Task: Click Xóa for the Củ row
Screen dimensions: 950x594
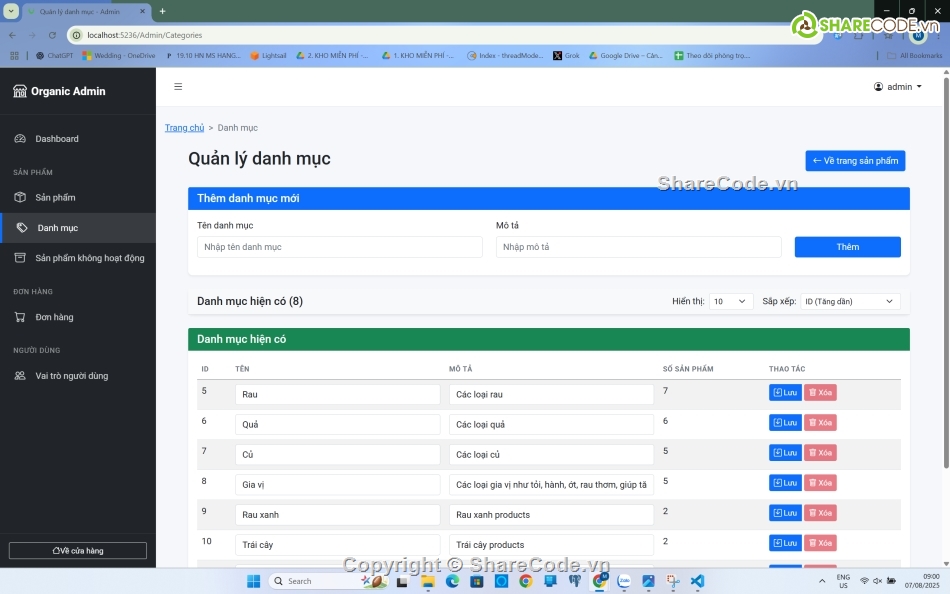Action: [x=820, y=453]
